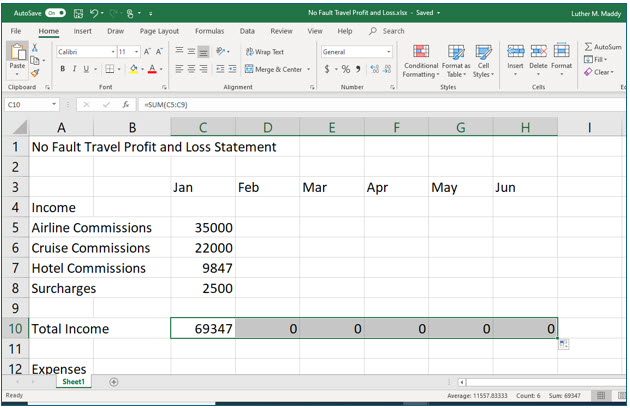Click the Comma Style icon
The width and height of the screenshot is (630, 408).
coord(358,69)
